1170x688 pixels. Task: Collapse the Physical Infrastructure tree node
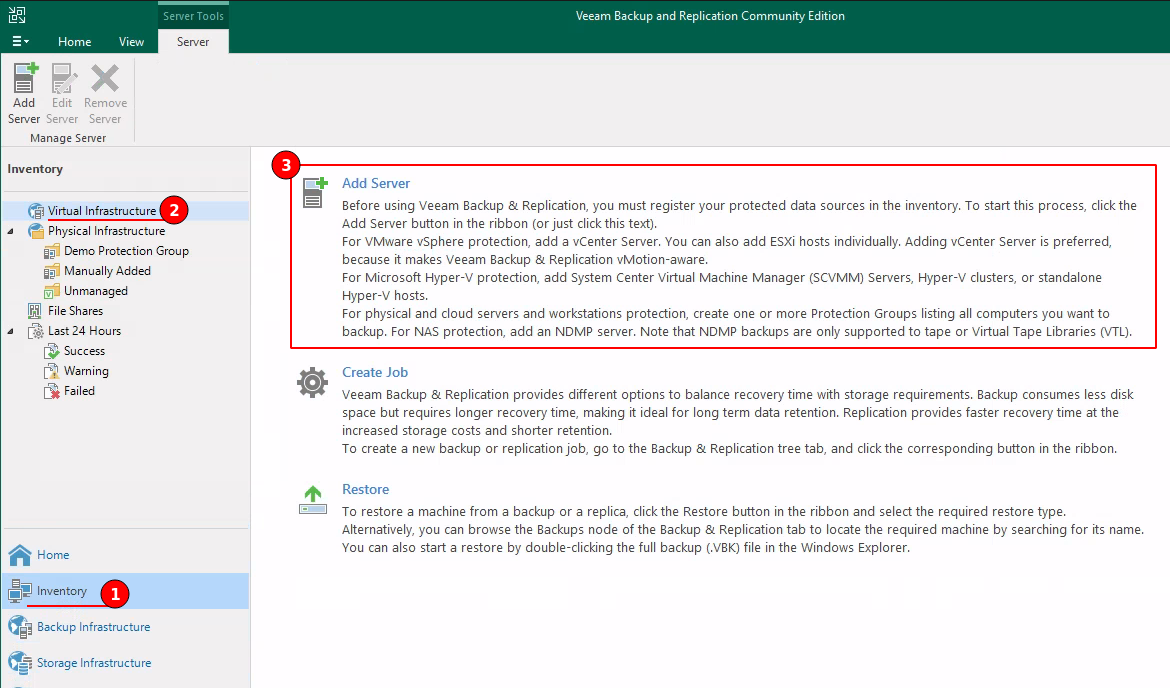pos(10,231)
